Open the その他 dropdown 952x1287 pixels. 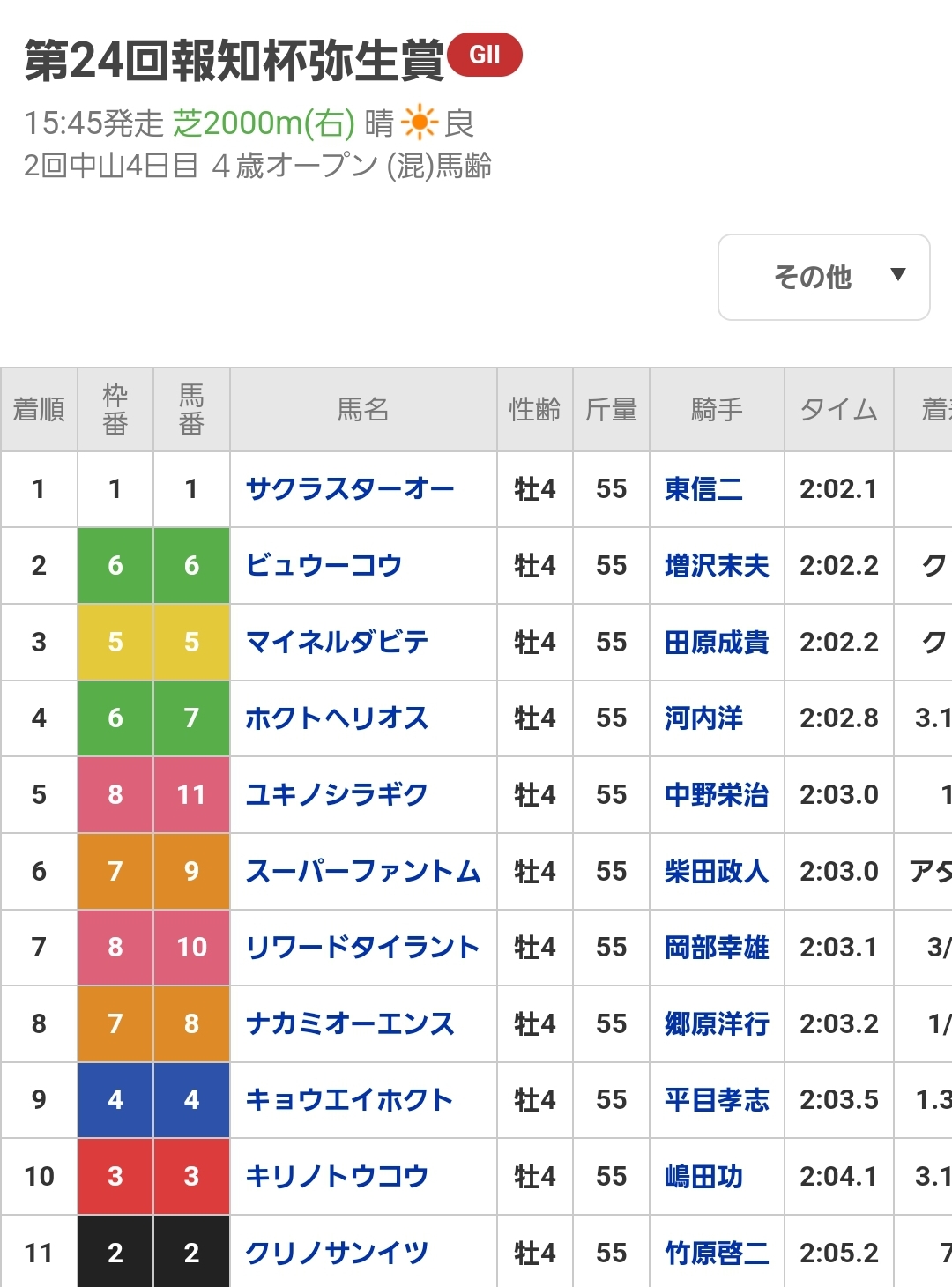(x=824, y=277)
